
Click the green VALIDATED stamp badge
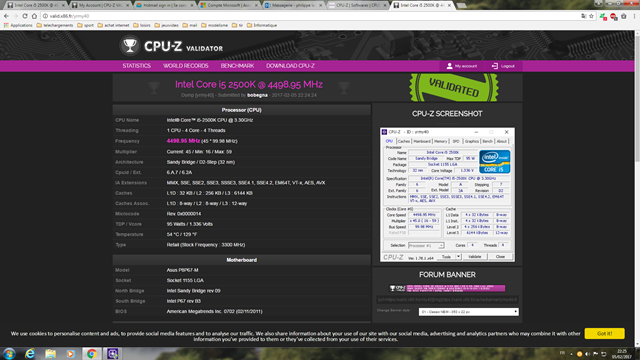454,87
